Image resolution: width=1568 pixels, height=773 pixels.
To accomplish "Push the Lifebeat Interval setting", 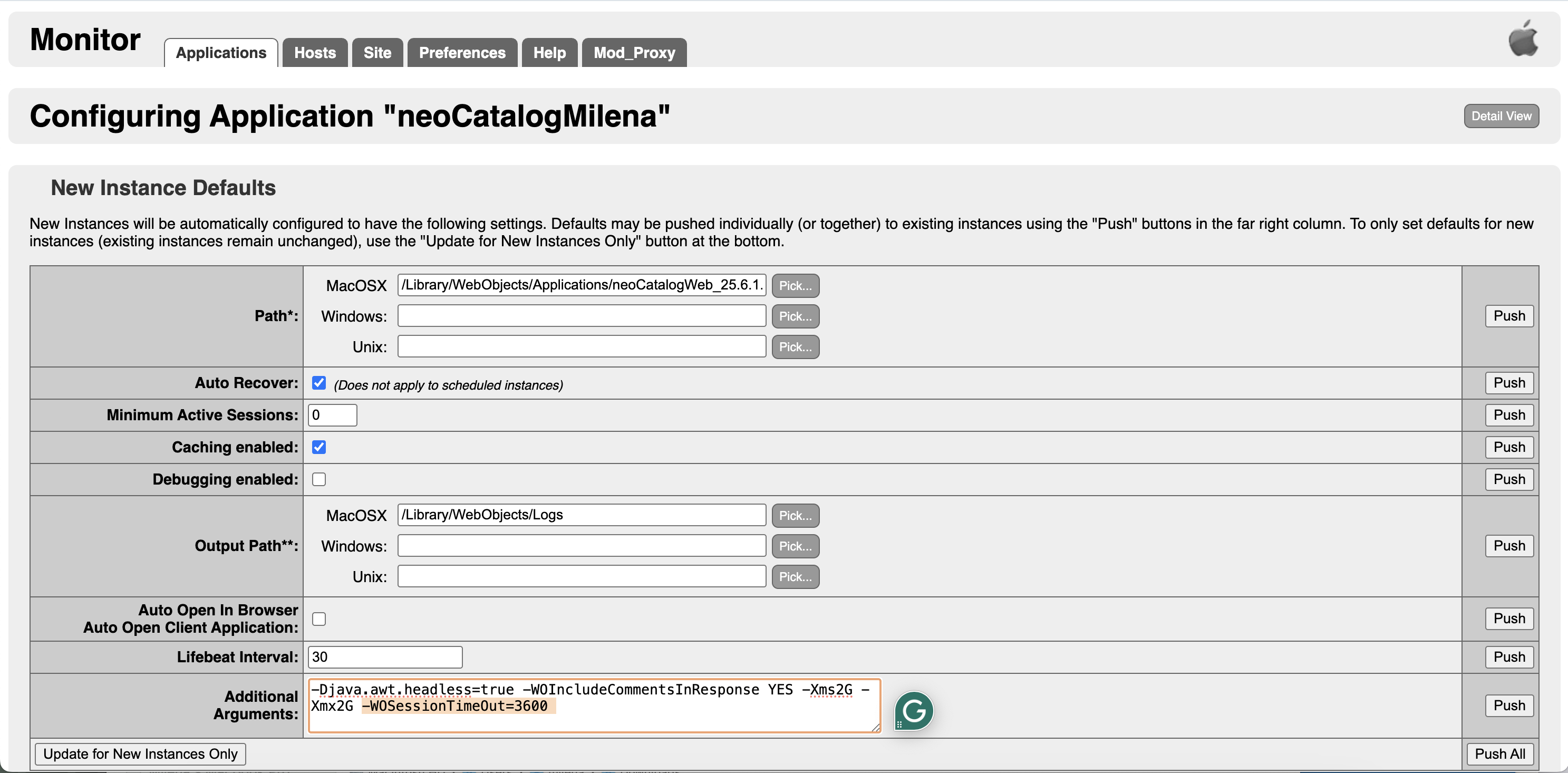I will [1509, 658].
